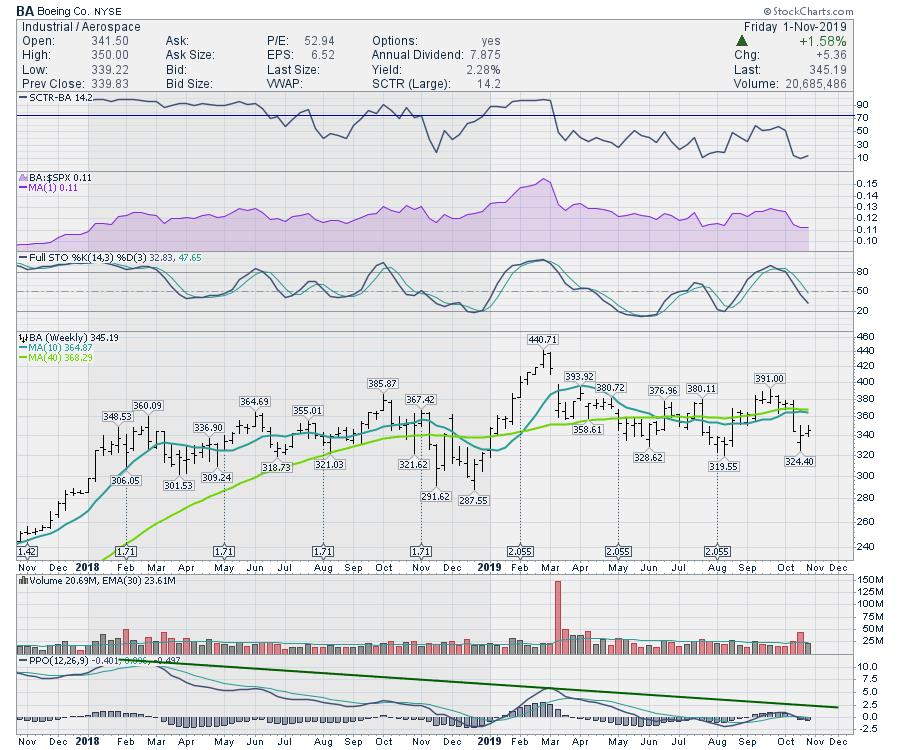Click the Open value 341.50
This screenshot has height=750, width=900.
click(x=110, y=41)
